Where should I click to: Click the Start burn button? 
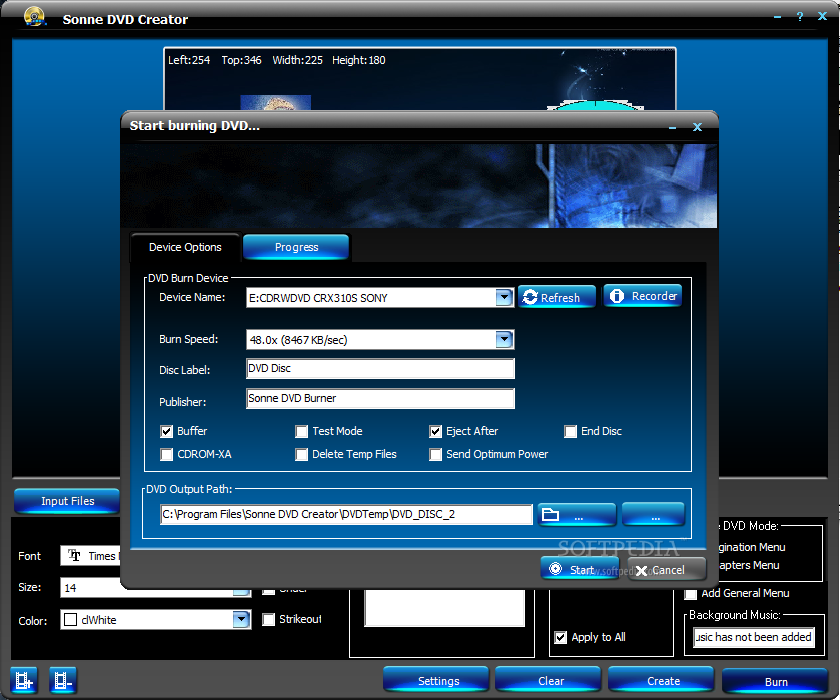[580, 569]
